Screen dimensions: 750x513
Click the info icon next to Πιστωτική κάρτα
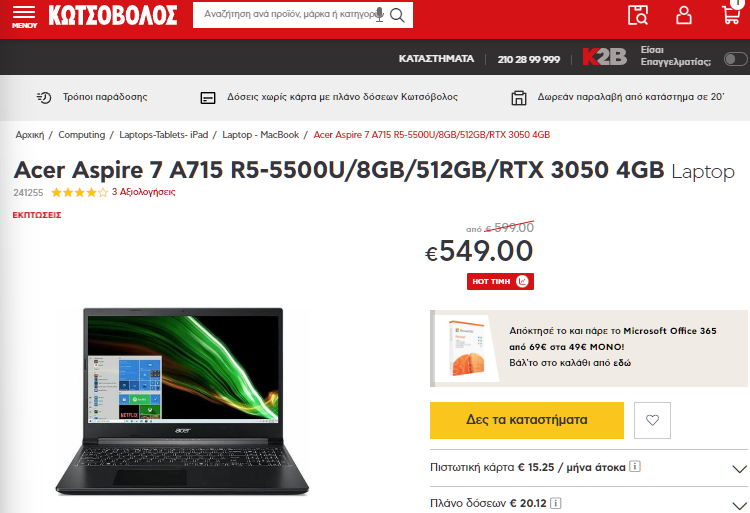coord(635,466)
